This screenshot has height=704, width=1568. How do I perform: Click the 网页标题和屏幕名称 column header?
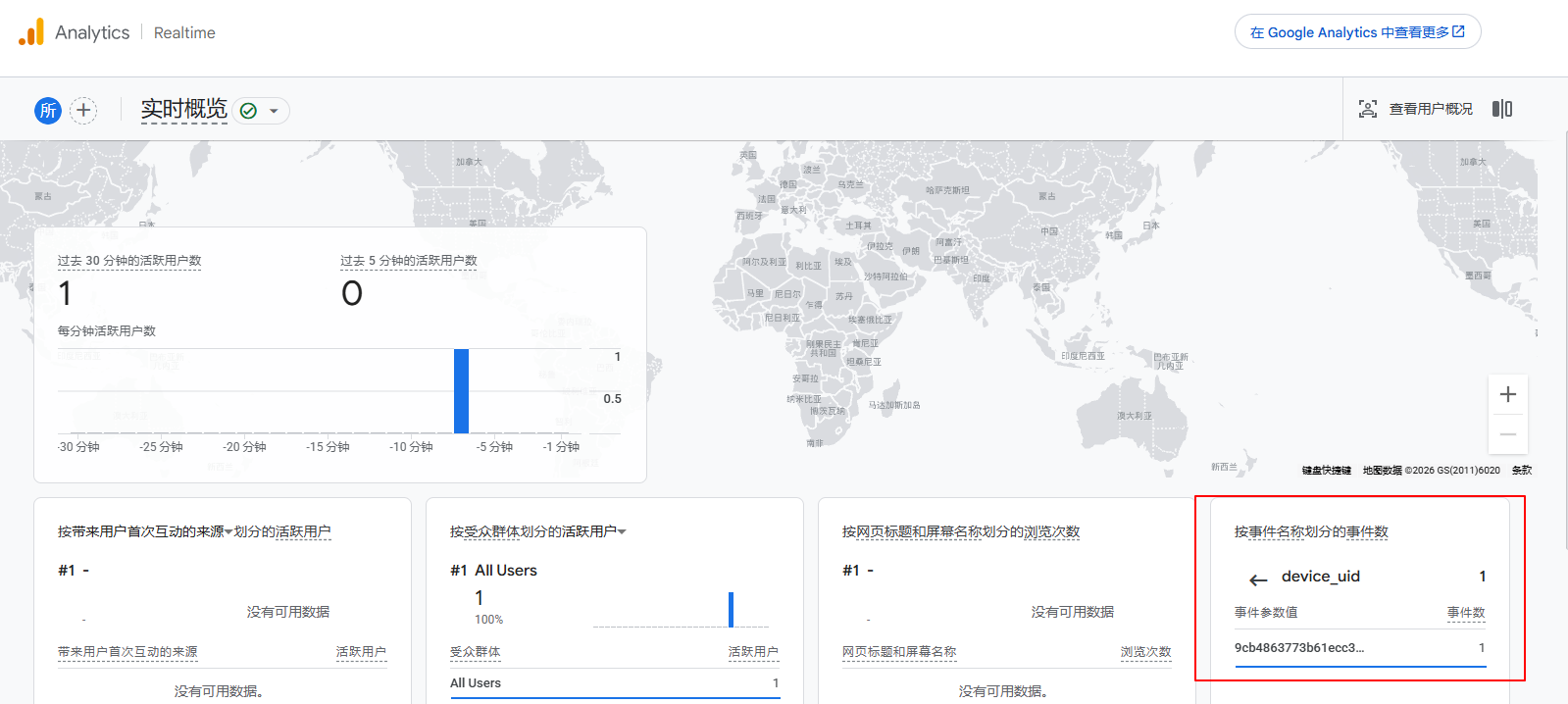click(x=899, y=652)
